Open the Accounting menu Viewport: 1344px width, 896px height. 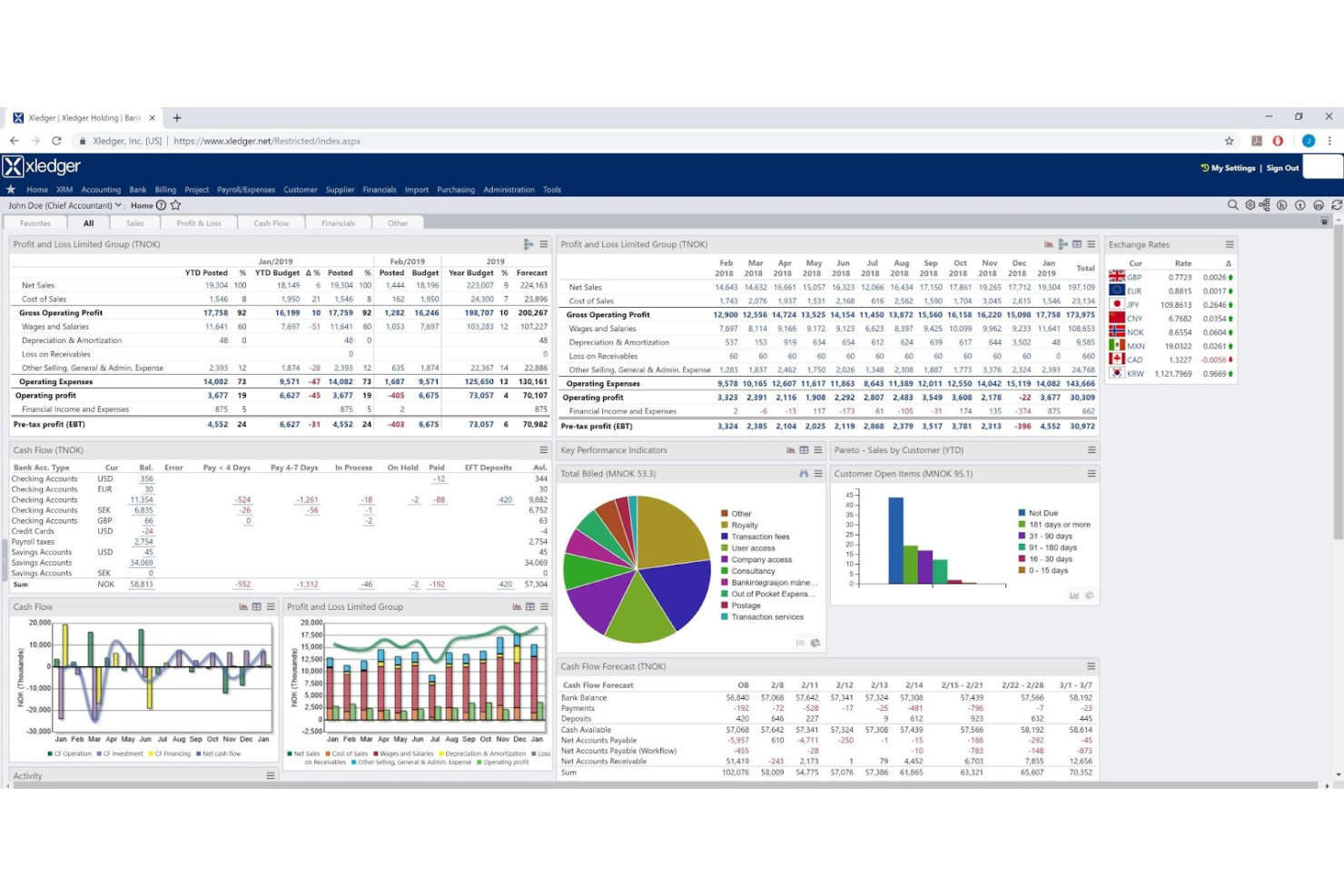point(101,190)
